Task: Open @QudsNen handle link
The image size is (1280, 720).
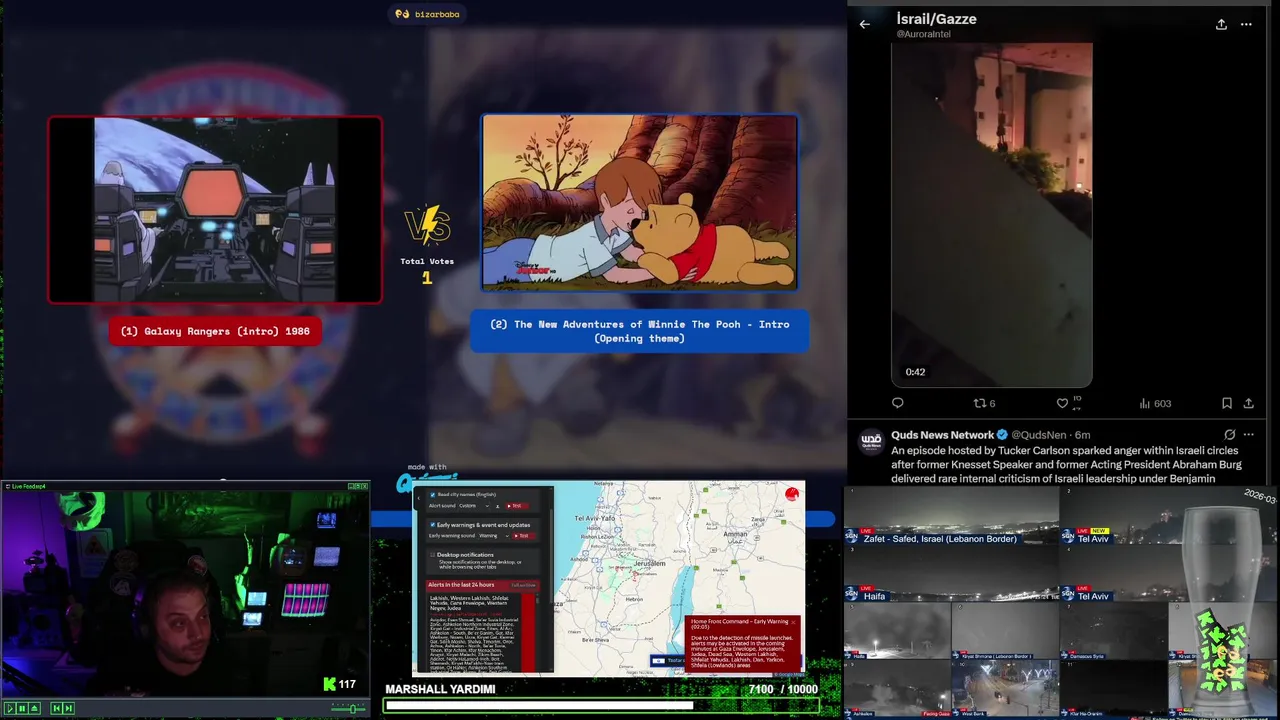Action: [x=1039, y=435]
